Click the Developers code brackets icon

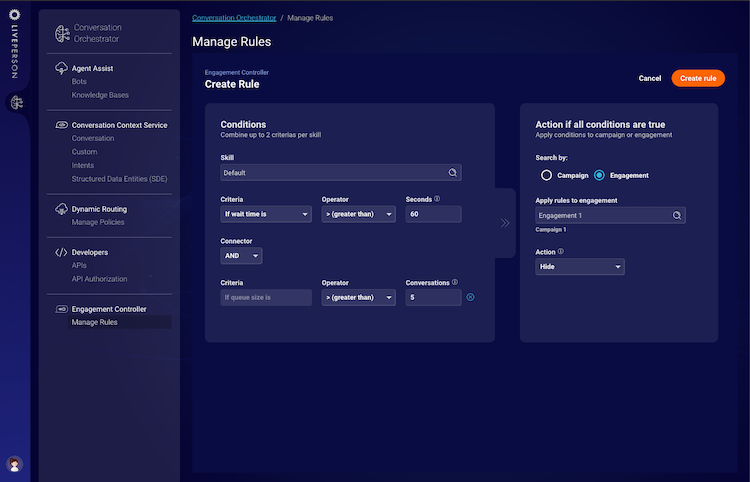click(61, 252)
